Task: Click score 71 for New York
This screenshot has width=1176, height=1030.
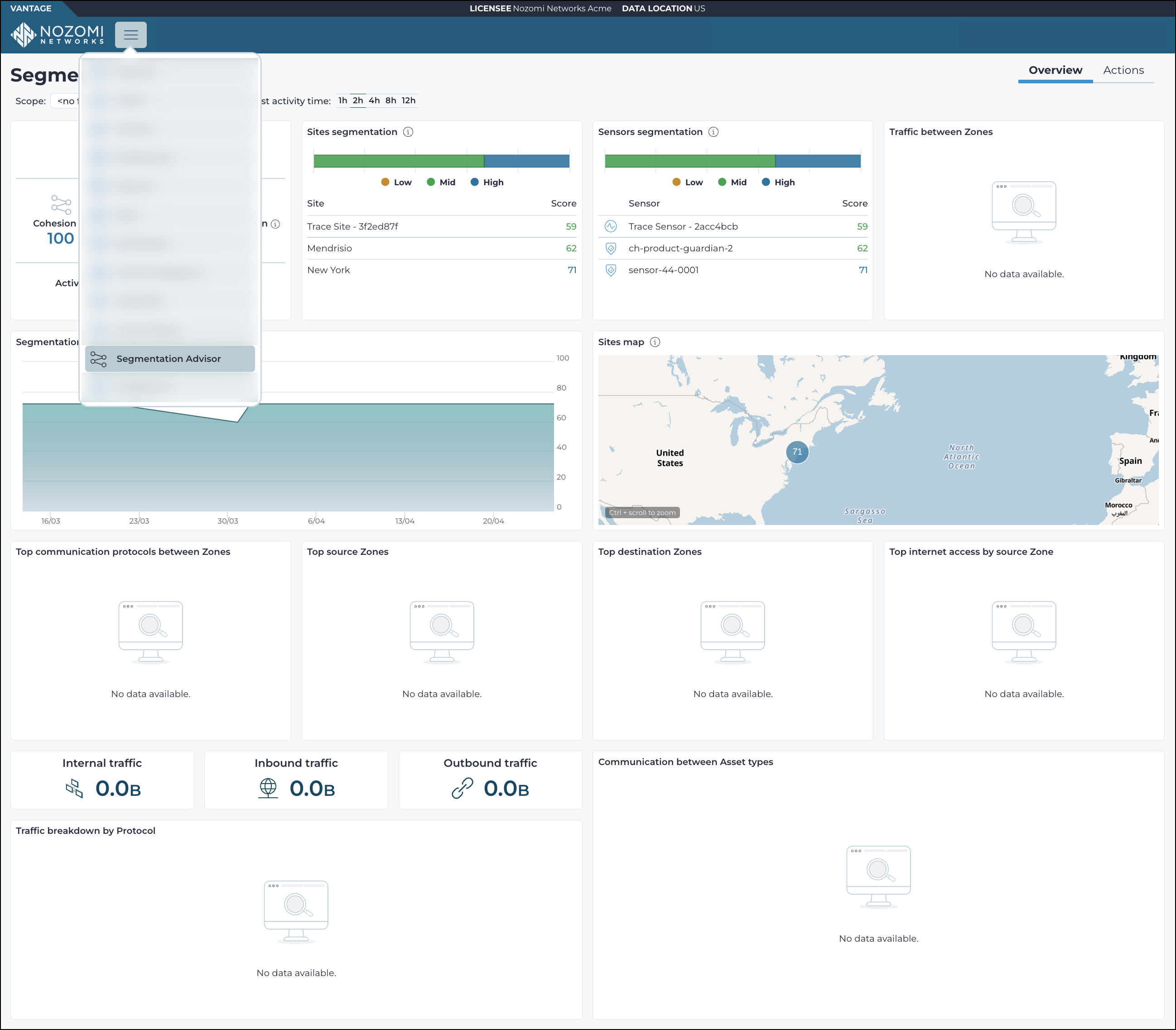Action: pos(572,270)
